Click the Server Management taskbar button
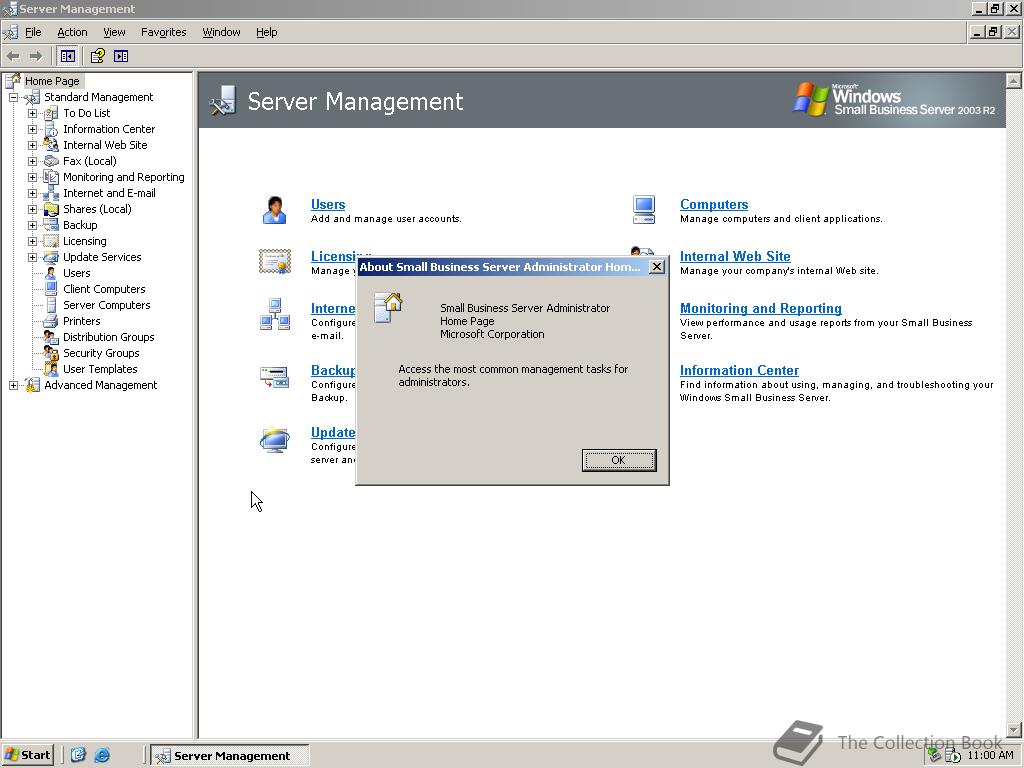 point(230,756)
